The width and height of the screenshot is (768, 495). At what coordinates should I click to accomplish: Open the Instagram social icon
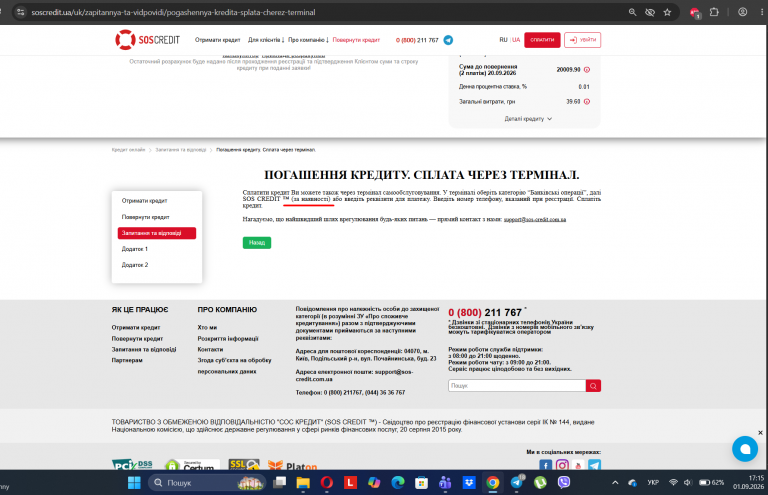562,465
